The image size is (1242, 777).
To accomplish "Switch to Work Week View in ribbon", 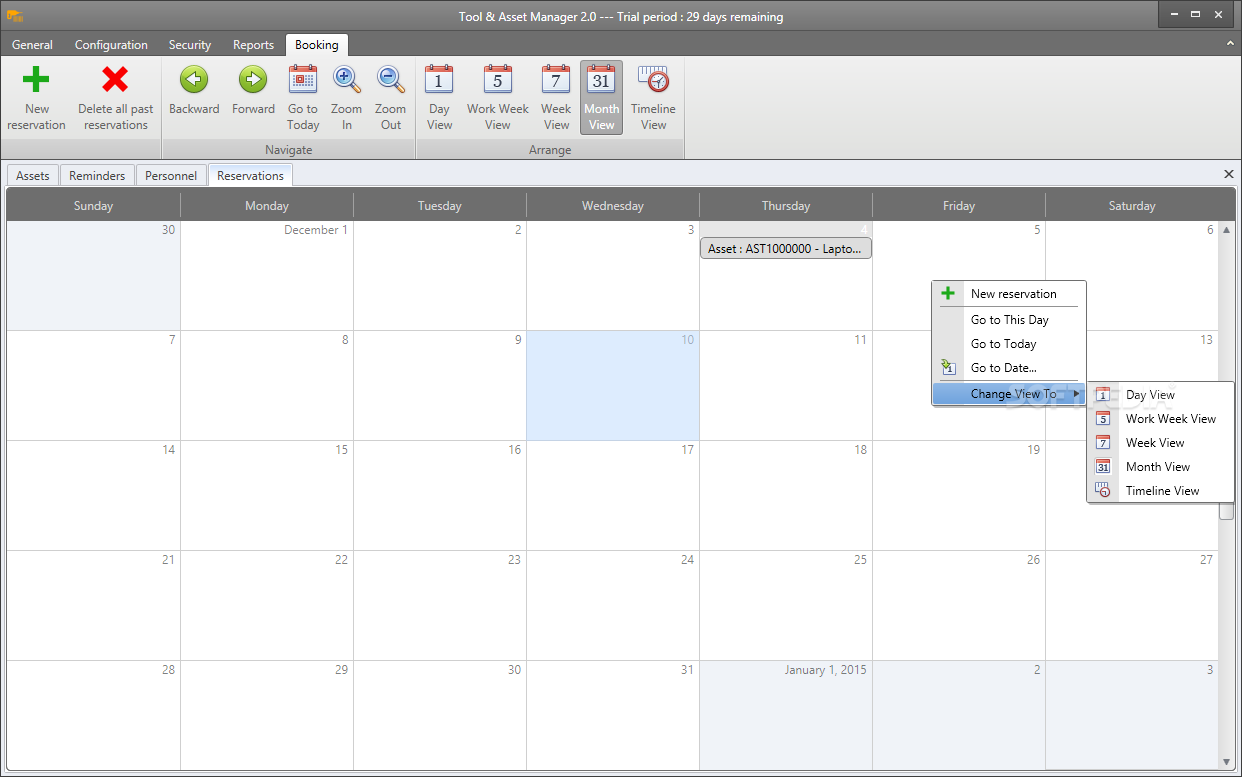I will pos(498,98).
